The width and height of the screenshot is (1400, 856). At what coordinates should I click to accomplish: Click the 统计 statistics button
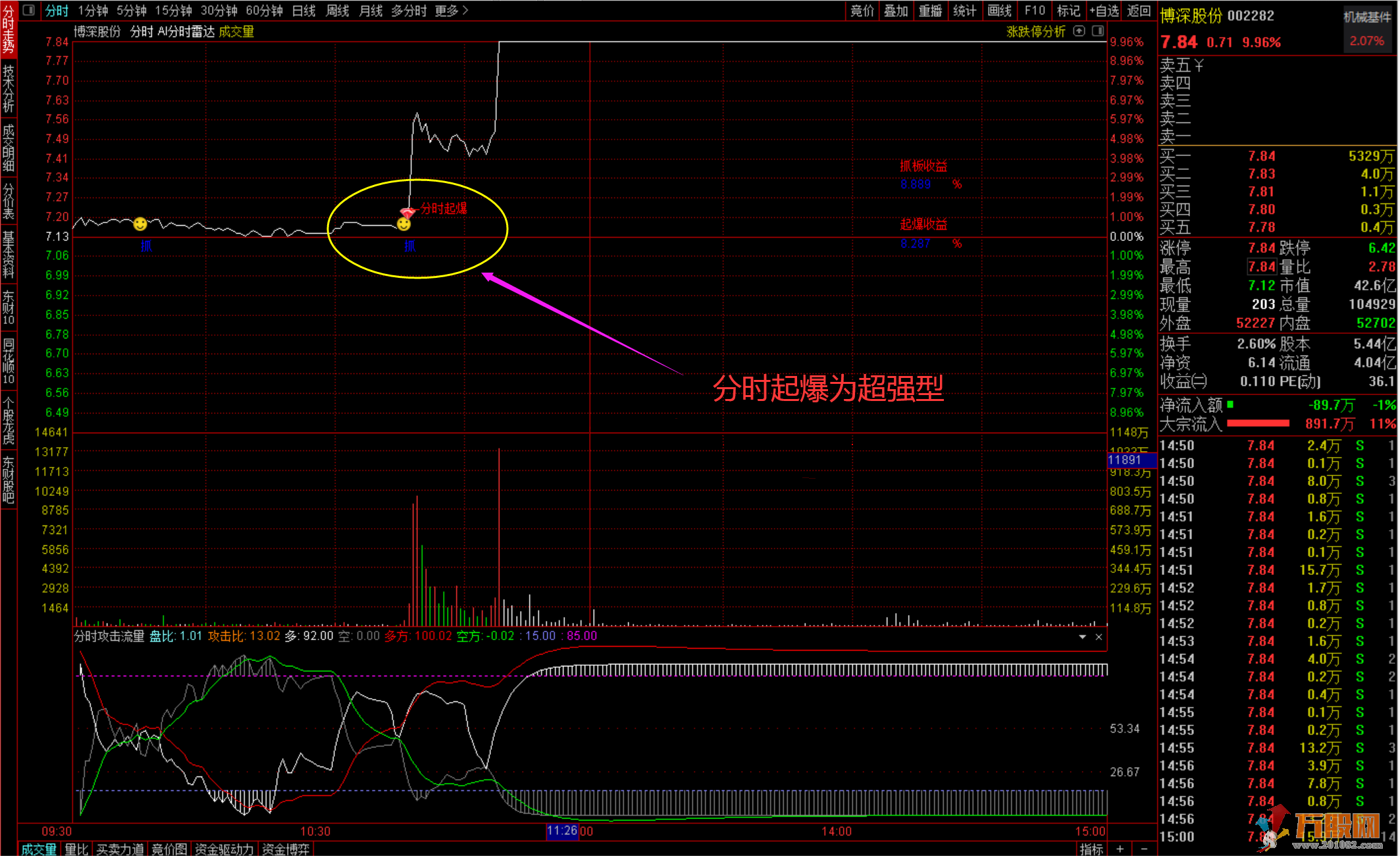click(965, 11)
